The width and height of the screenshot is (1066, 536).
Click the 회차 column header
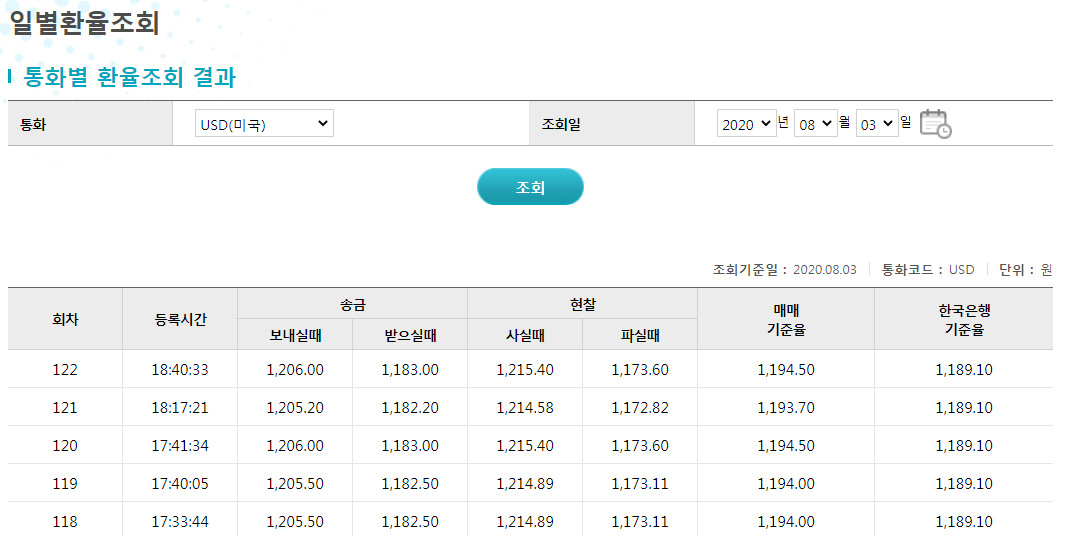pos(65,319)
